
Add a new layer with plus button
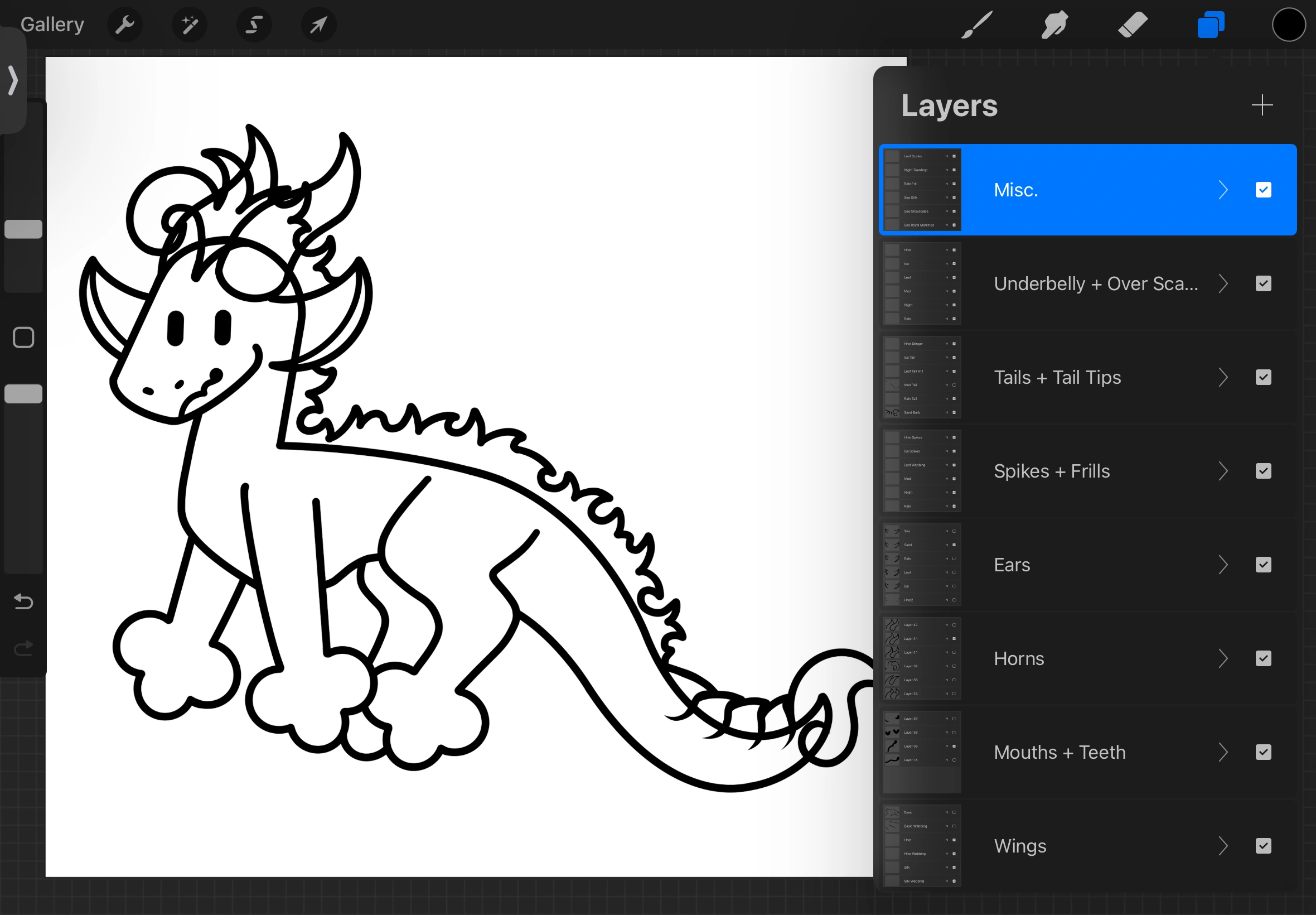point(1262,105)
